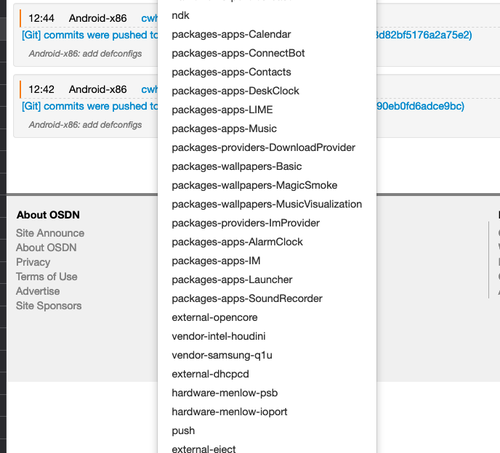Select ndk from the dropdown list
Image resolution: width=500 pixels, height=453 pixels.
pyautogui.click(x=267, y=15)
